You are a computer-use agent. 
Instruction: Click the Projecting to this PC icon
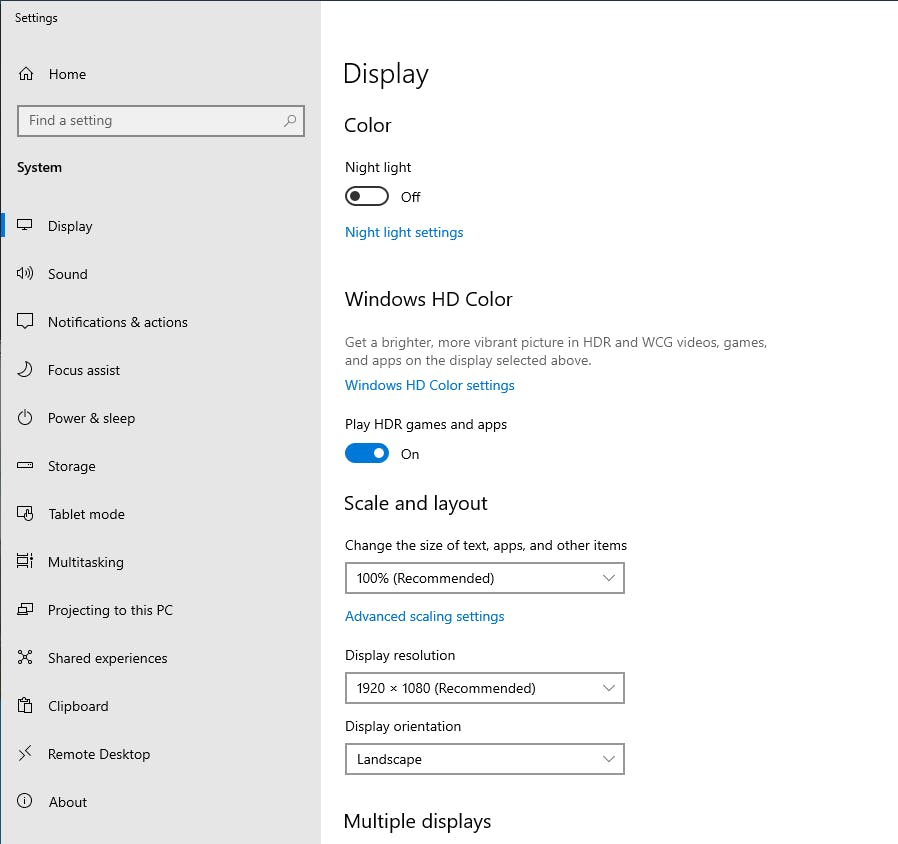click(x=25, y=609)
